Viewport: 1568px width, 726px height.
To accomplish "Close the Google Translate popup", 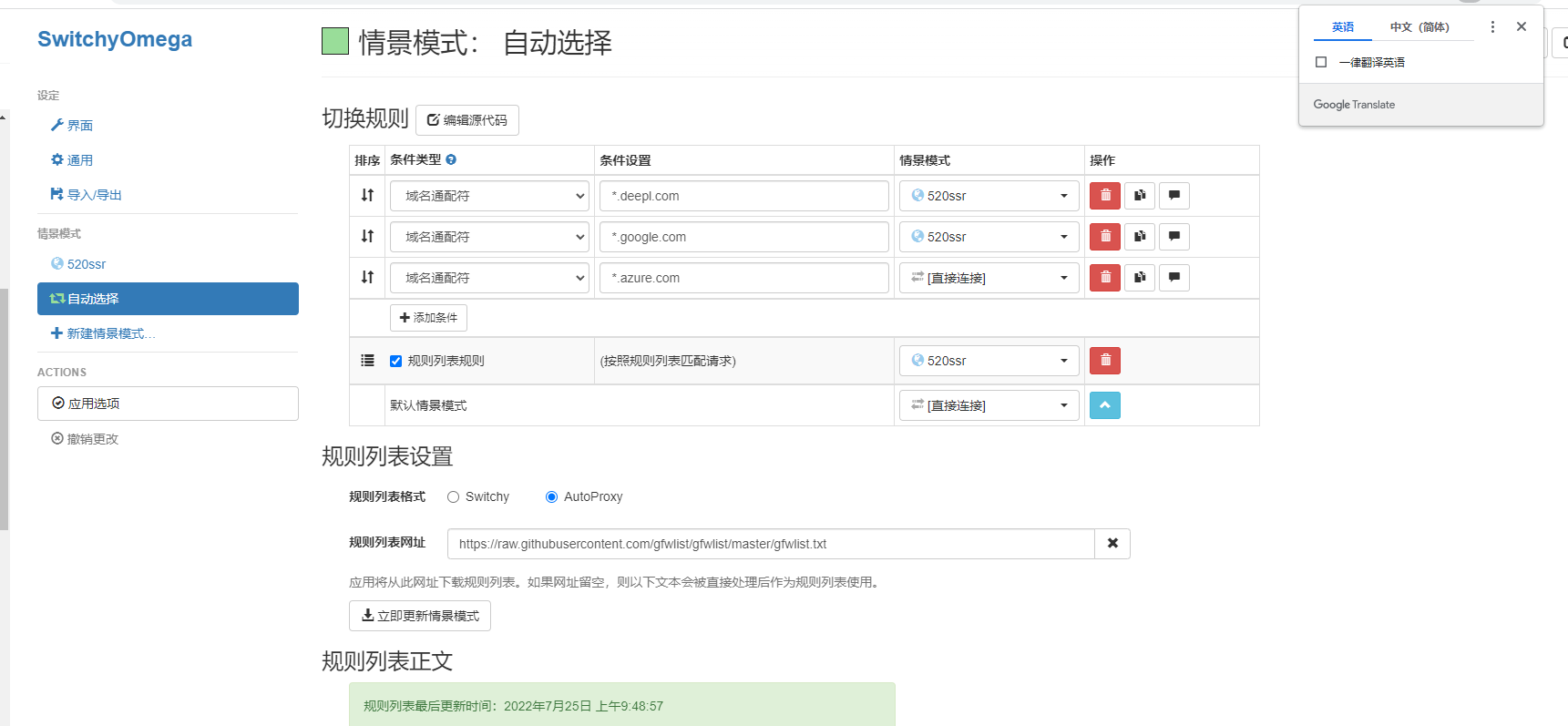I will click(x=1522, y=27).
